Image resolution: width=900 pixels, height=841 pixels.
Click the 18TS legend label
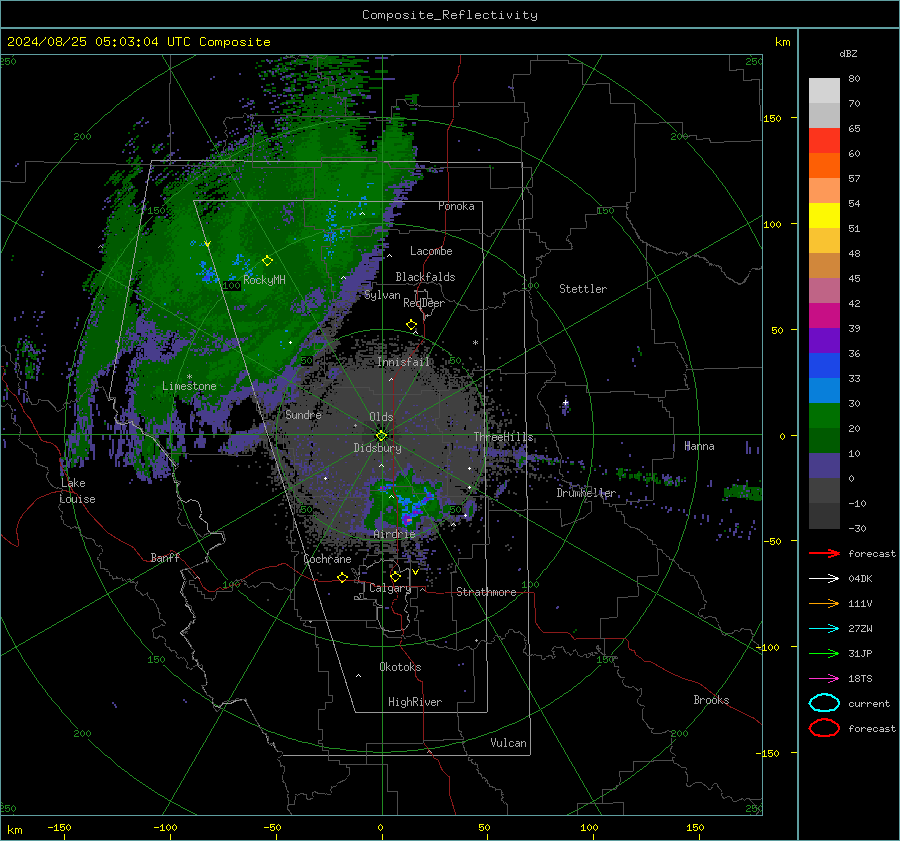tap(860, 679)
